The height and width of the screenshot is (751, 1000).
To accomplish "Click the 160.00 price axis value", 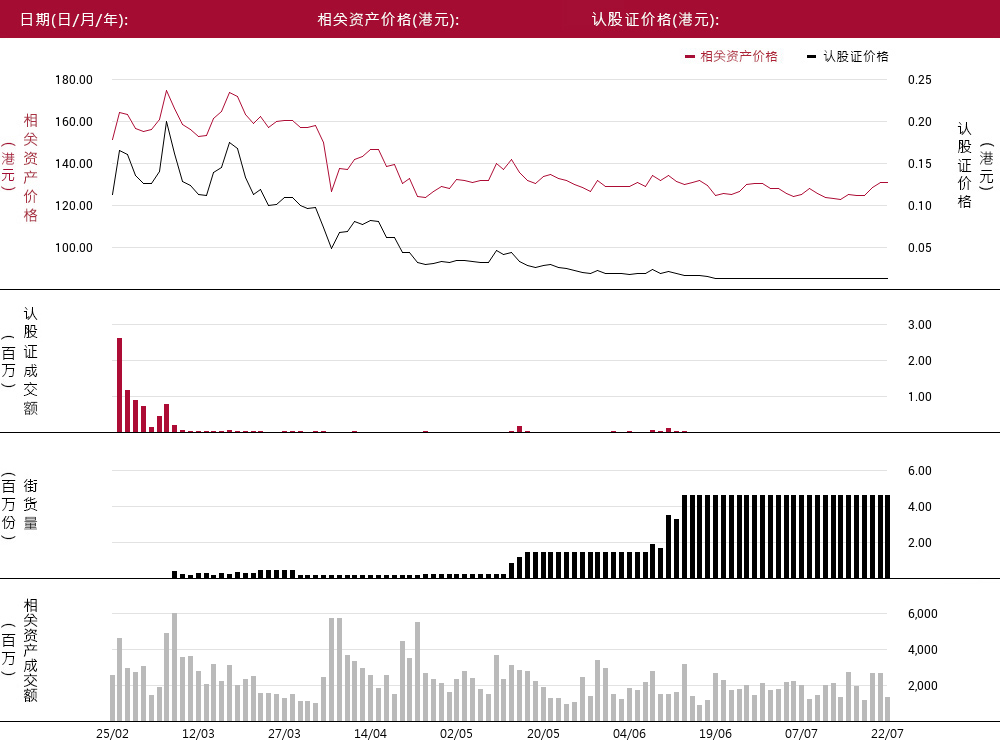I will pyautogui.click(x=74, y=122).
